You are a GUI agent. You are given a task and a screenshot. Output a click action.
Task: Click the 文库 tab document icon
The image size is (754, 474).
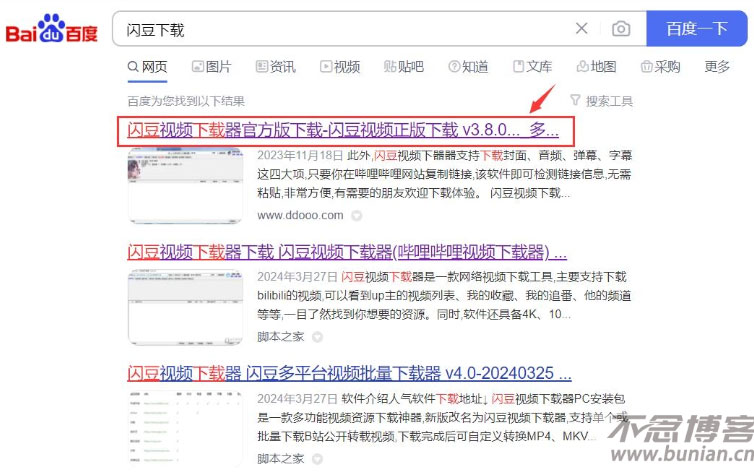coord(518,66)
